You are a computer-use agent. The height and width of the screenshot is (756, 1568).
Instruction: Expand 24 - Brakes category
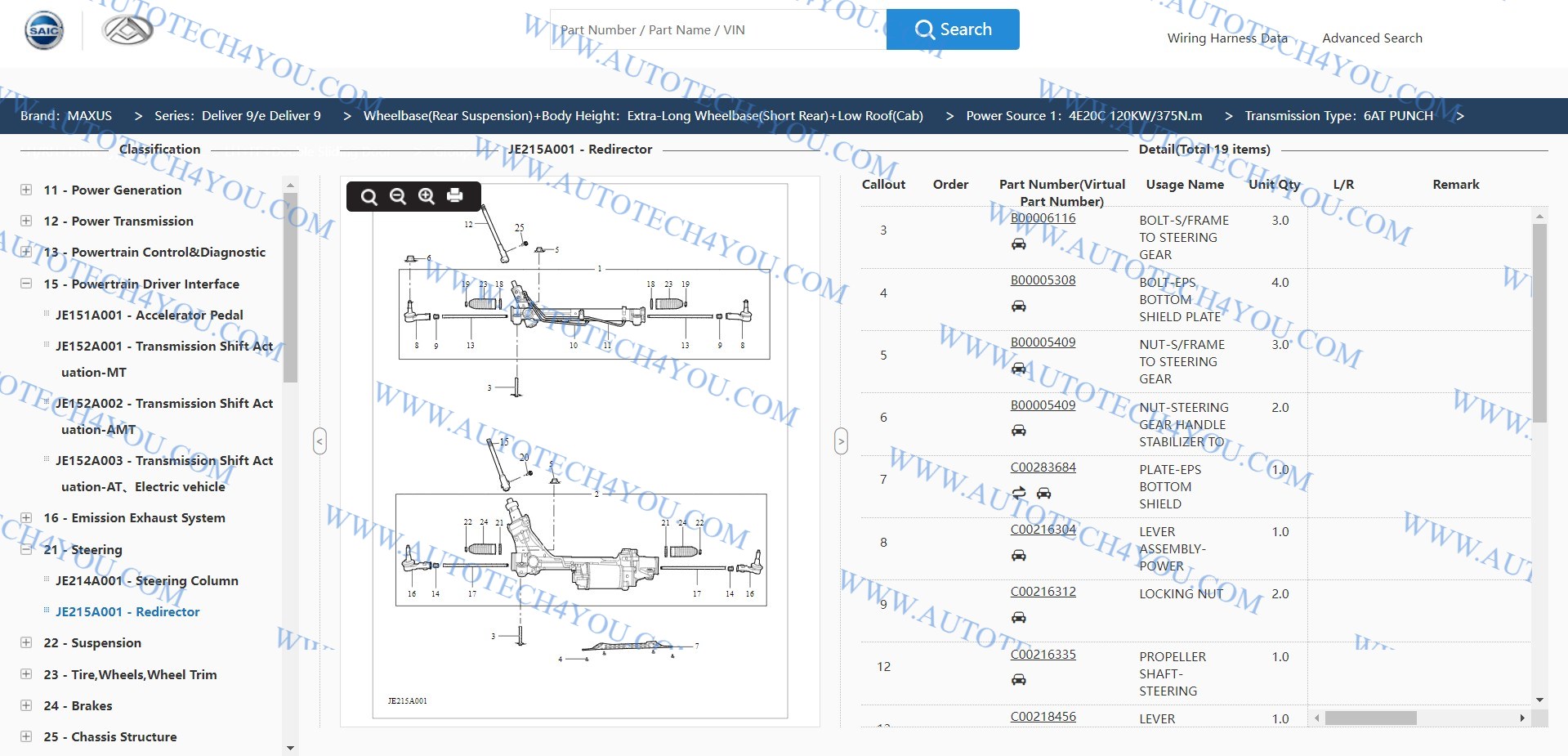(27, 705)
